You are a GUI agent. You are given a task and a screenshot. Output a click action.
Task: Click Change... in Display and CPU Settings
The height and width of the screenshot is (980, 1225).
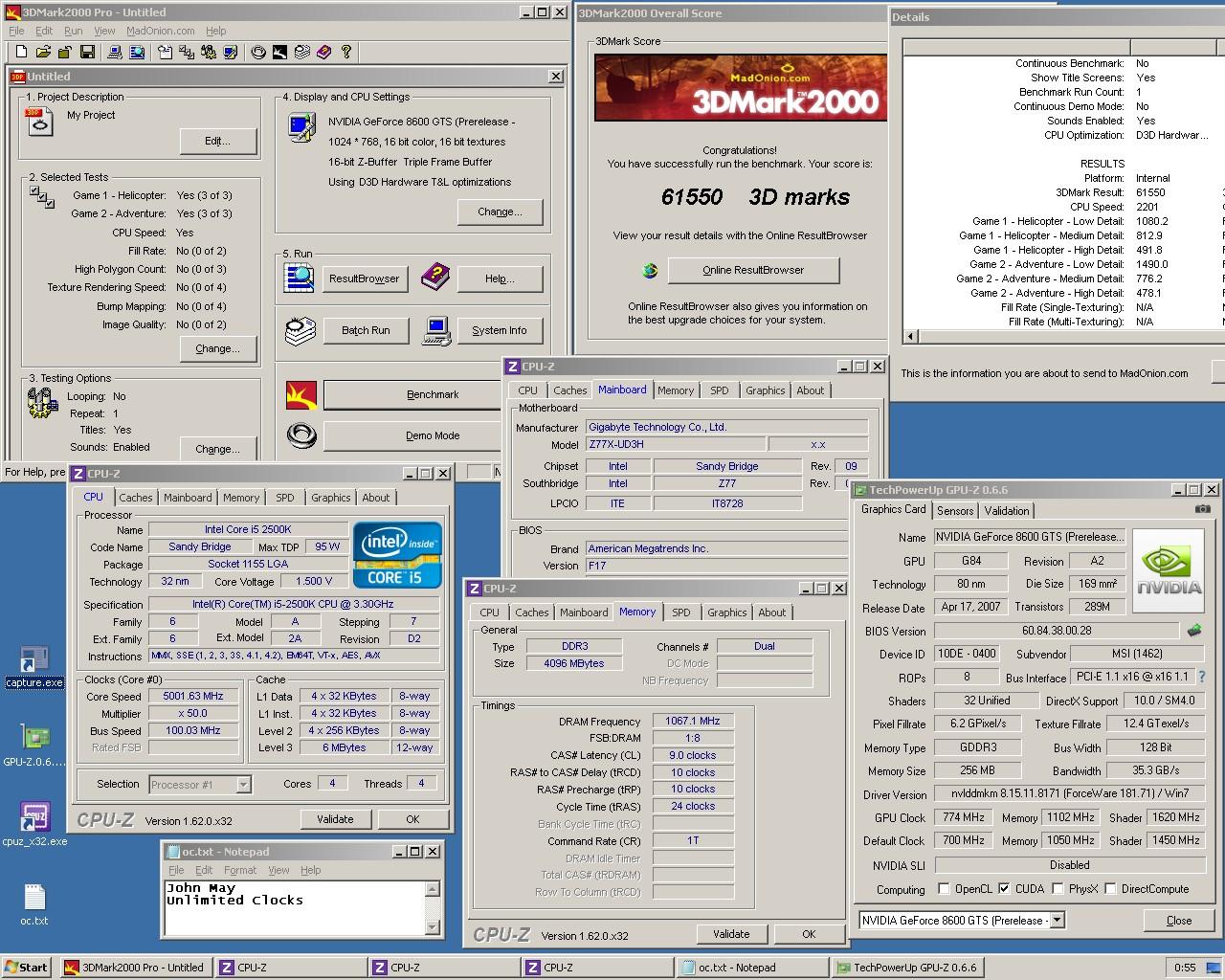click(500, 212)
